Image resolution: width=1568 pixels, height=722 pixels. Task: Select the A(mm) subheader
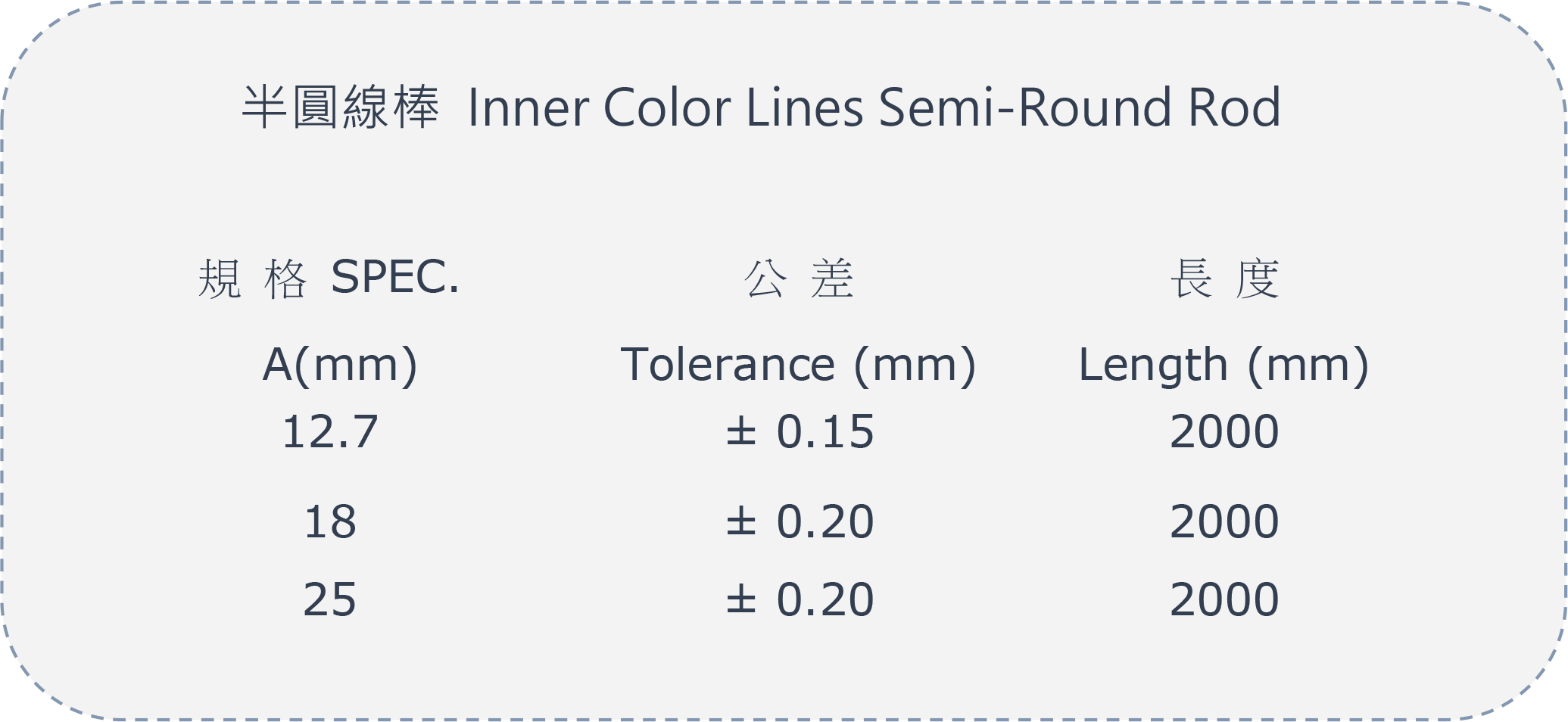click(x=340, y=366)
